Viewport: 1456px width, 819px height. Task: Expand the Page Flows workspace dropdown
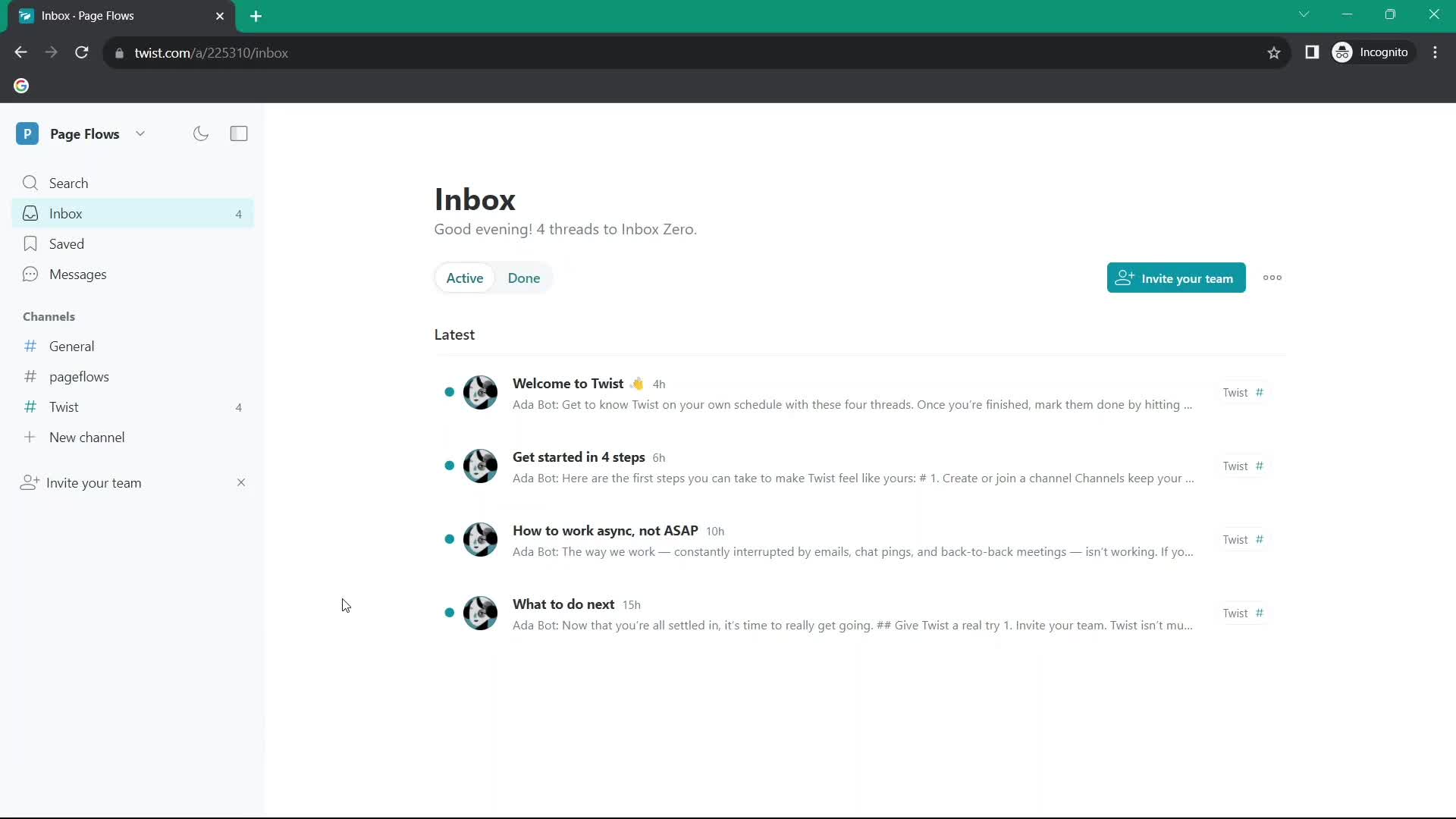coord(139,133)
